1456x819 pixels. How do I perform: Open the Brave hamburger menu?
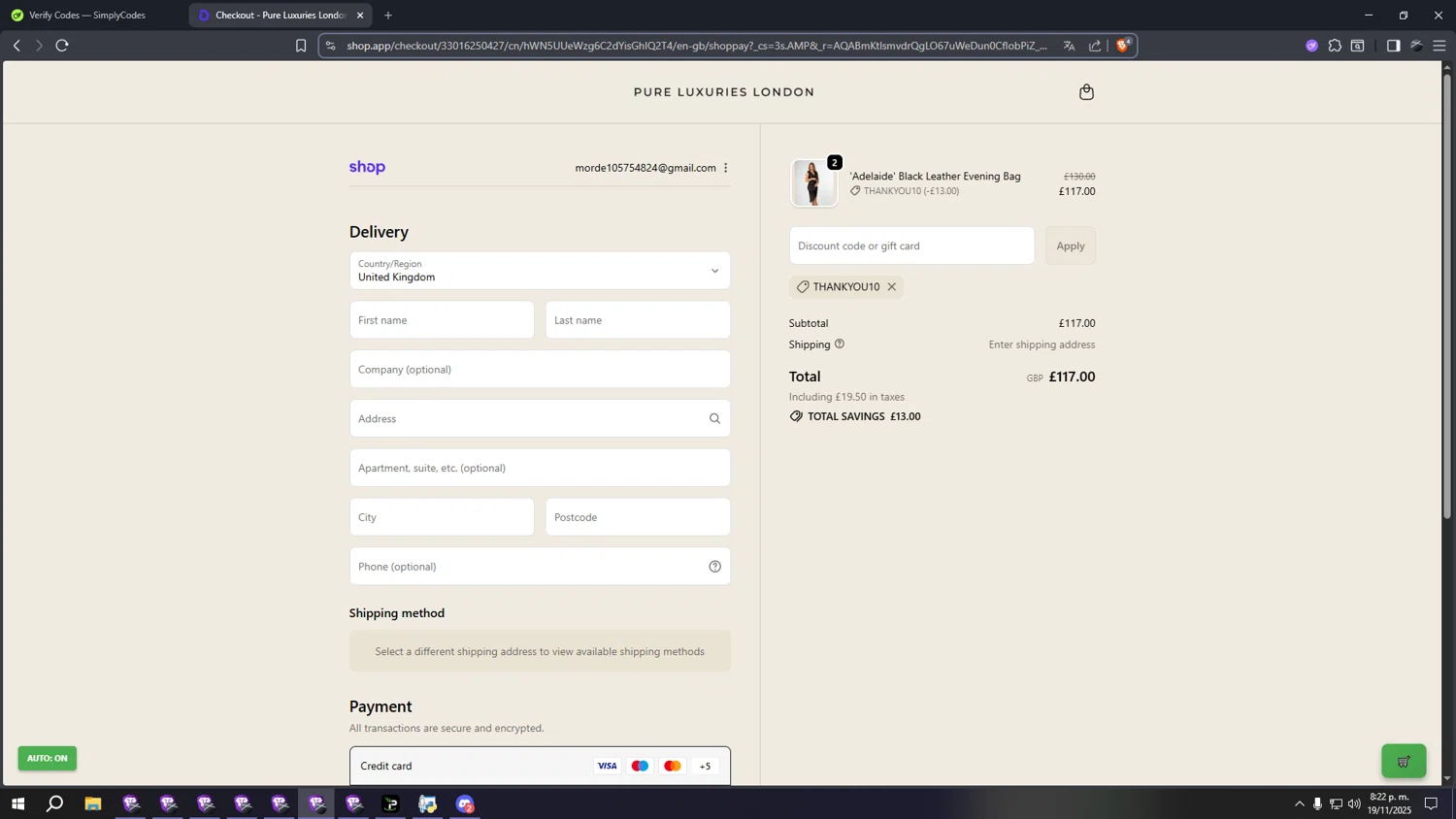(x=1439, y=46)
